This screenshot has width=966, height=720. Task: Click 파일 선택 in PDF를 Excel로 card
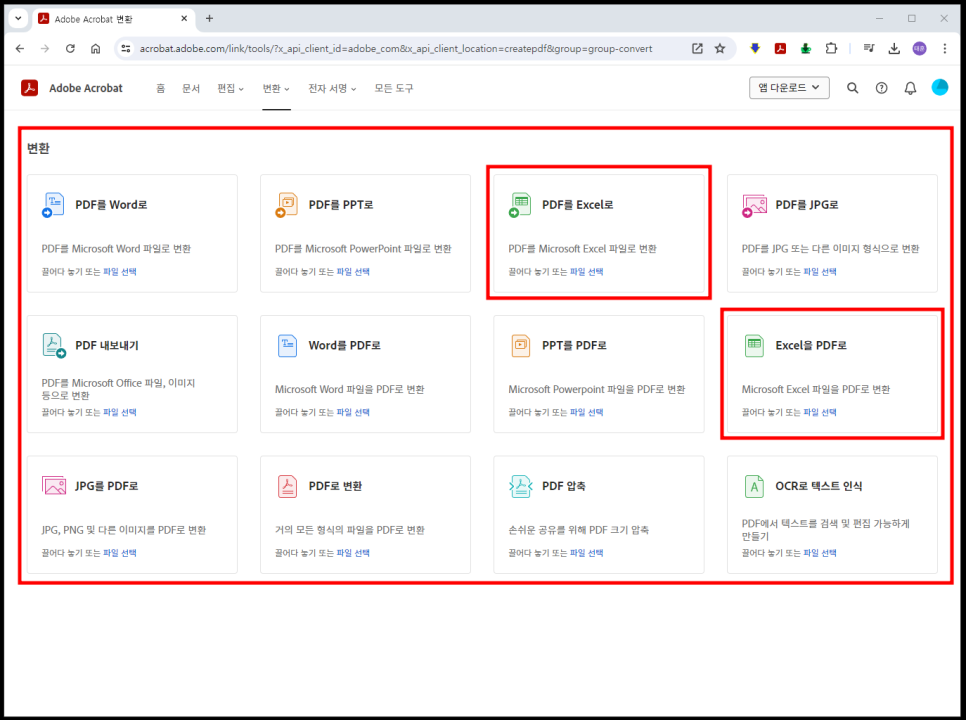pyautogui.click(x=586, y=272)
